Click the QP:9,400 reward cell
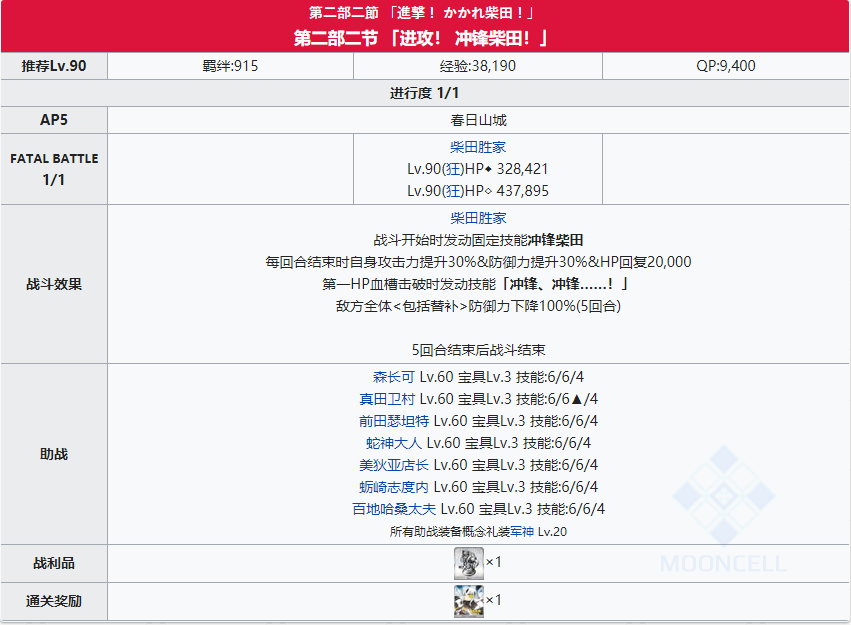Image resolution: width=851 pixels, height=625 pixels. (726, 66)
